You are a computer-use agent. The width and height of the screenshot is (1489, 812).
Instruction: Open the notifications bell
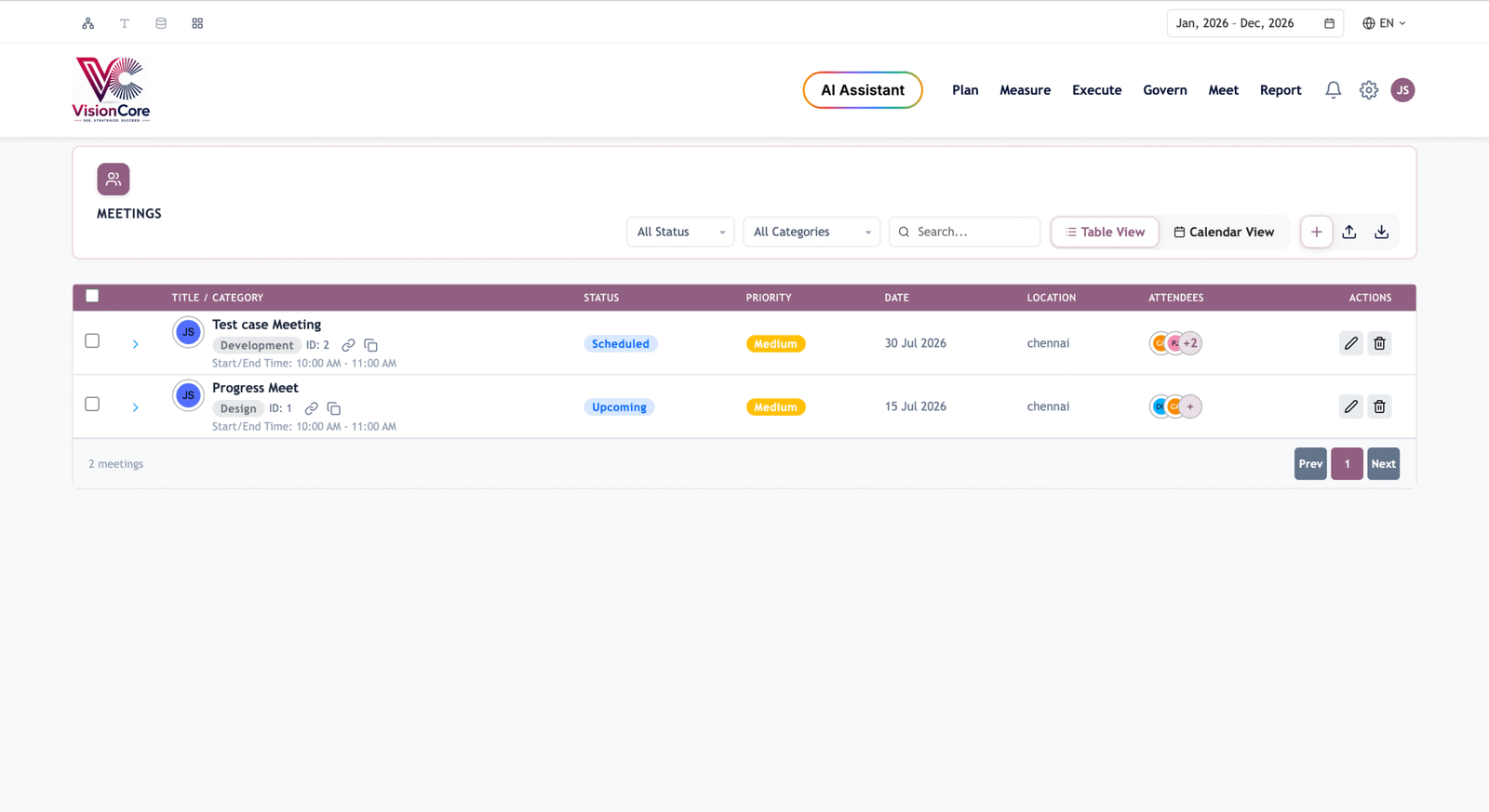(1334, 90)
